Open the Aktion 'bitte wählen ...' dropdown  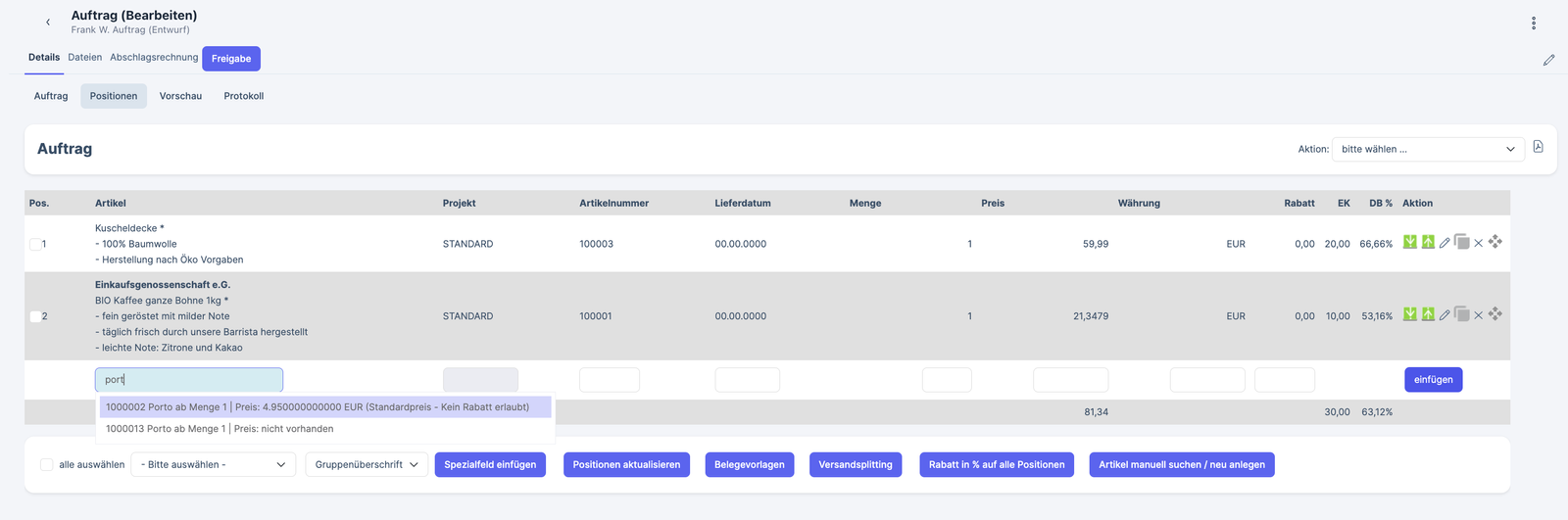(1427, 149)
